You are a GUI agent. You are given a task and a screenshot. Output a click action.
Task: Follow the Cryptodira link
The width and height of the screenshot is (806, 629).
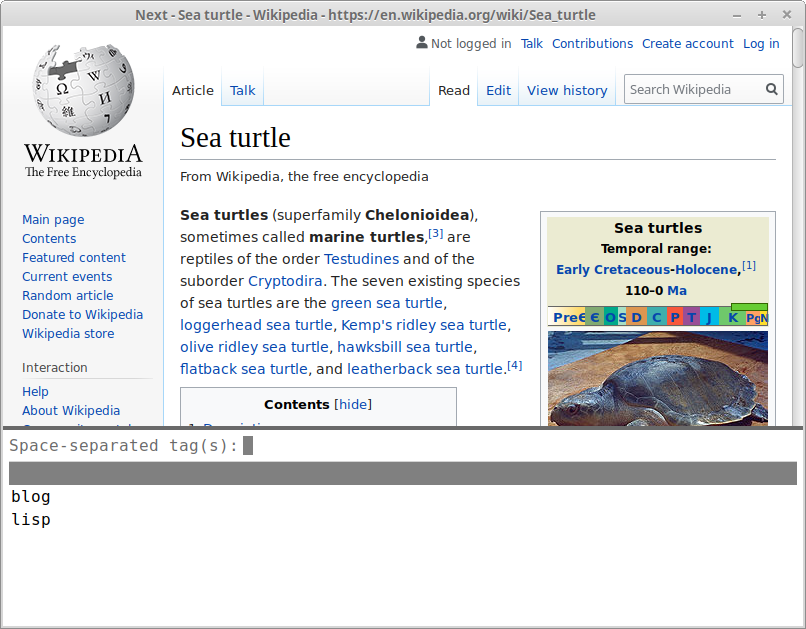[x=285, y=281]
